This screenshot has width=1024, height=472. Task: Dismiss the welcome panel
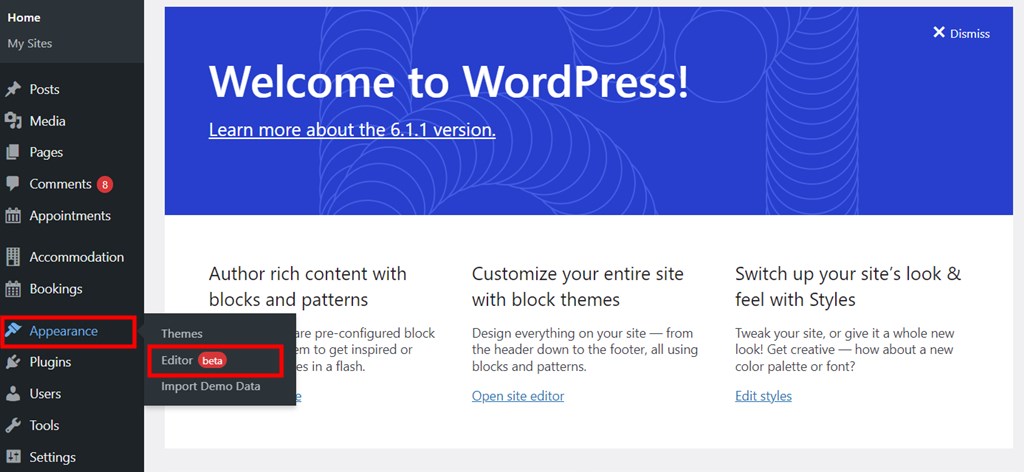click(961, 33)
